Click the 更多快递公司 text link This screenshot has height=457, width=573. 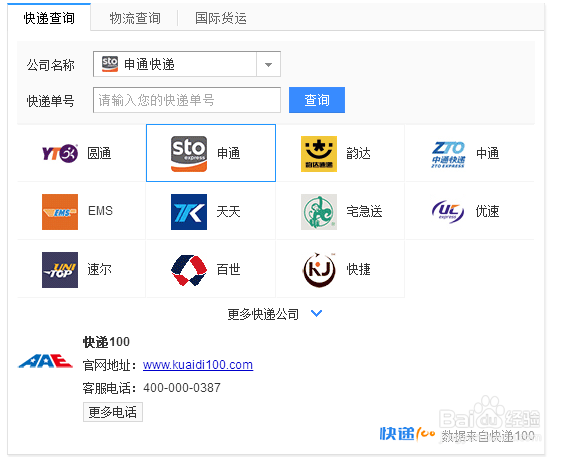(x=263, y=314)
